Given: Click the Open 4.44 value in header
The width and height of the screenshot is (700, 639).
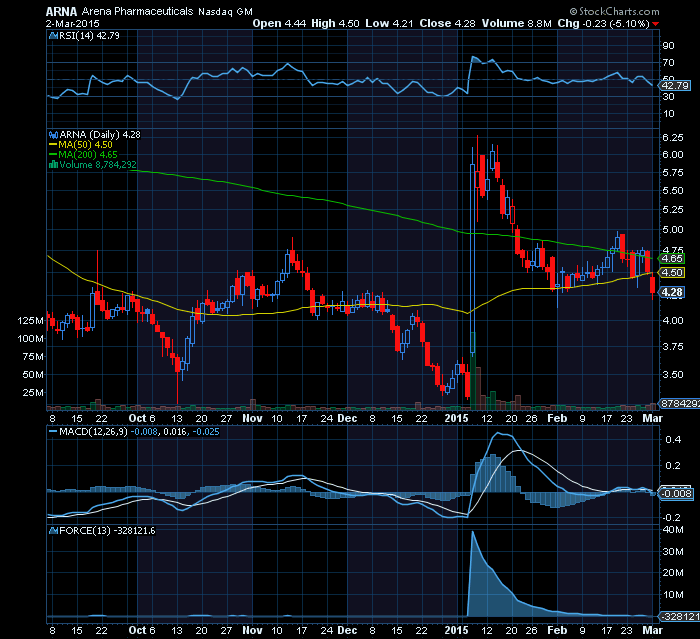Looking at the screenshot, I should tap(279, 24).
